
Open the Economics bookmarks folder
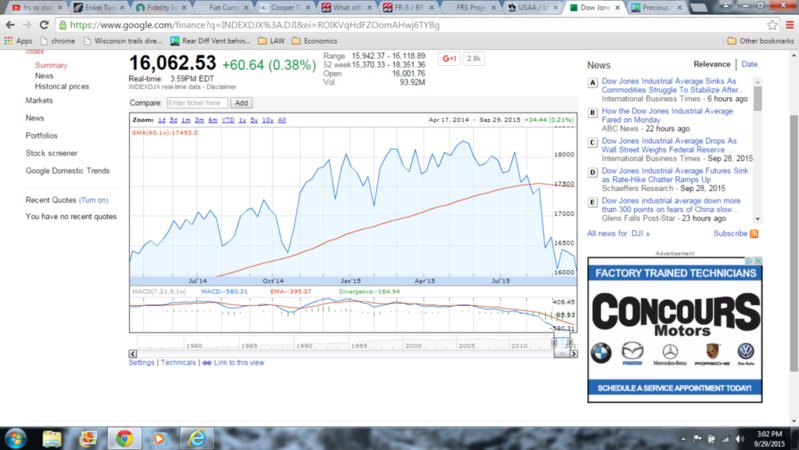point(314,41)
